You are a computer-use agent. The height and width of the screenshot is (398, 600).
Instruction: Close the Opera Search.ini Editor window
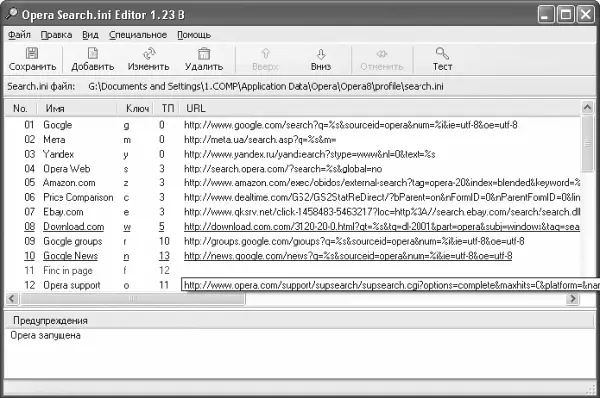585,15
